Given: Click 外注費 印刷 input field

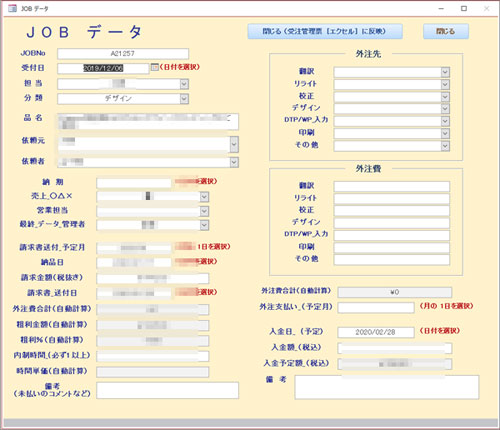Looking at the screenshot, I should pos(392,248).
